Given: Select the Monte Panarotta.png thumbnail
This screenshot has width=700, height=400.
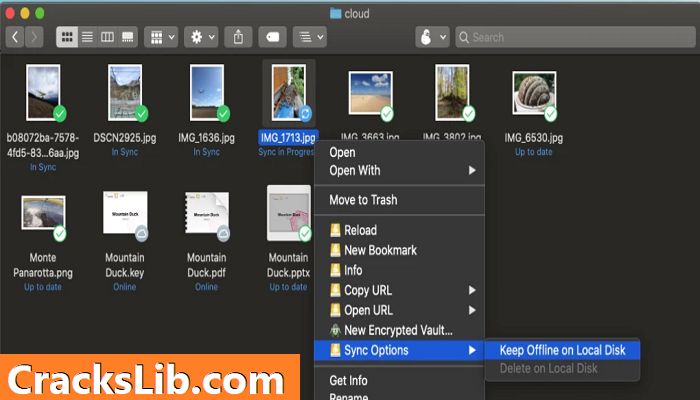Looking at the screenshot, I should 43,213.
